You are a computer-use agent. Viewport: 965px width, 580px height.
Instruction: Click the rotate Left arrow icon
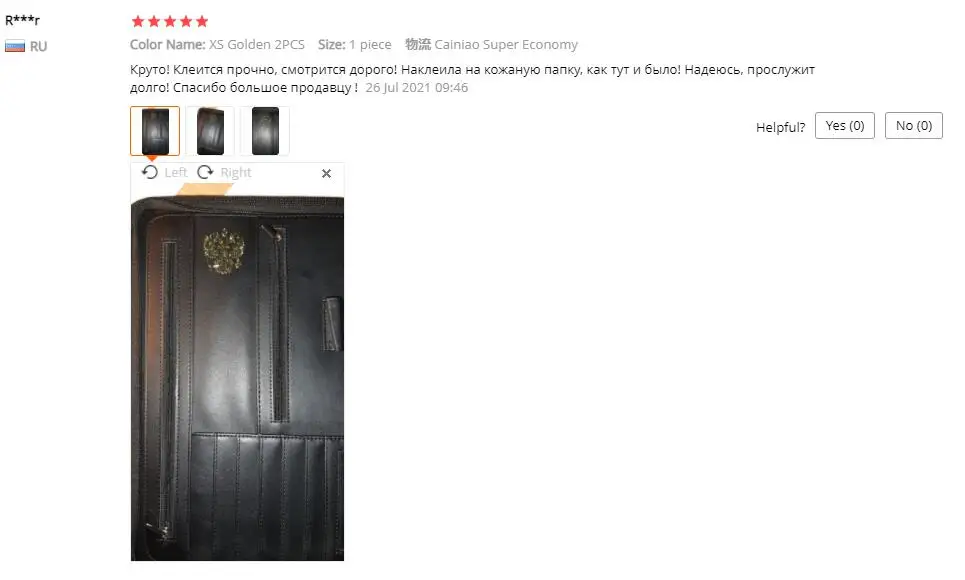tap(150, 172)
